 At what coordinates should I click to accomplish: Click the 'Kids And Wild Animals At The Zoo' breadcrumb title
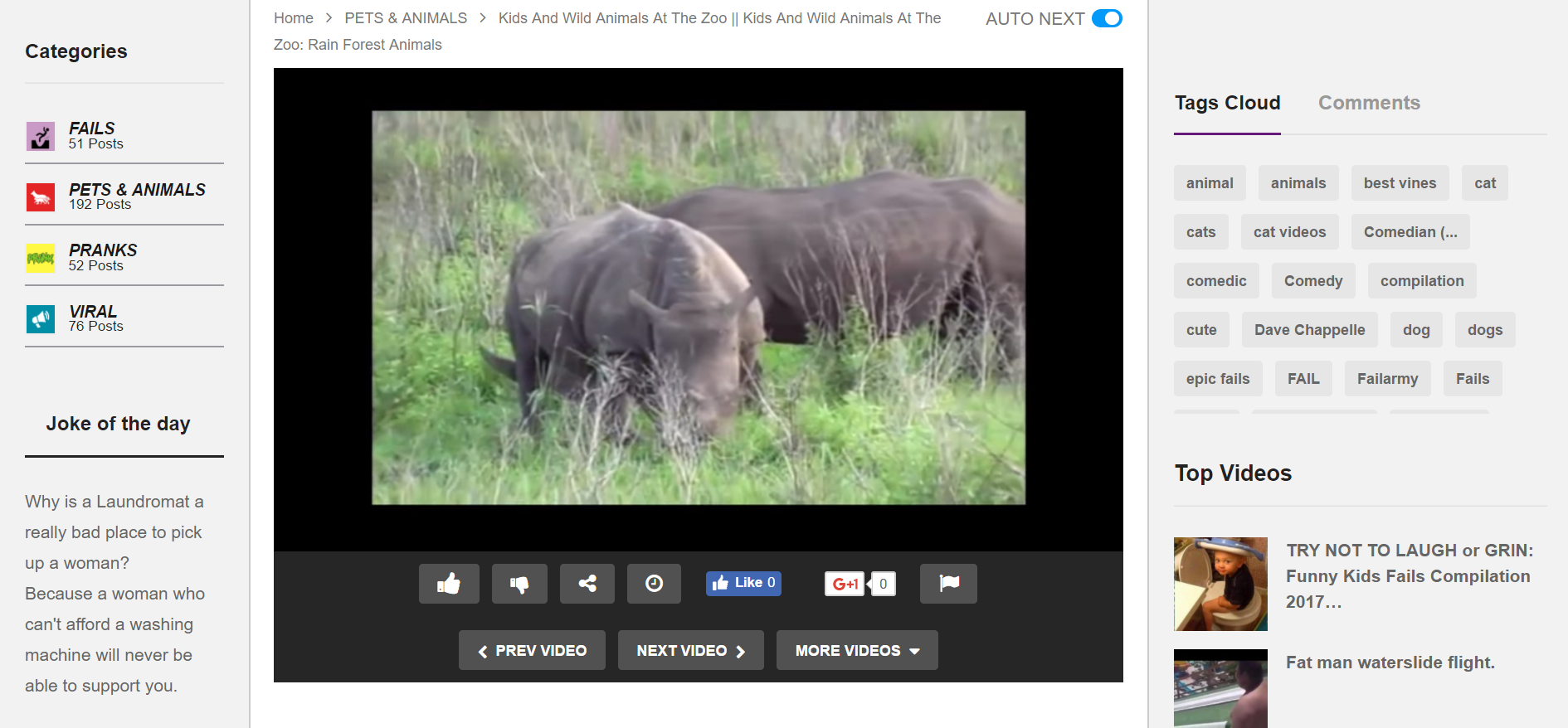tap(607, 32)
